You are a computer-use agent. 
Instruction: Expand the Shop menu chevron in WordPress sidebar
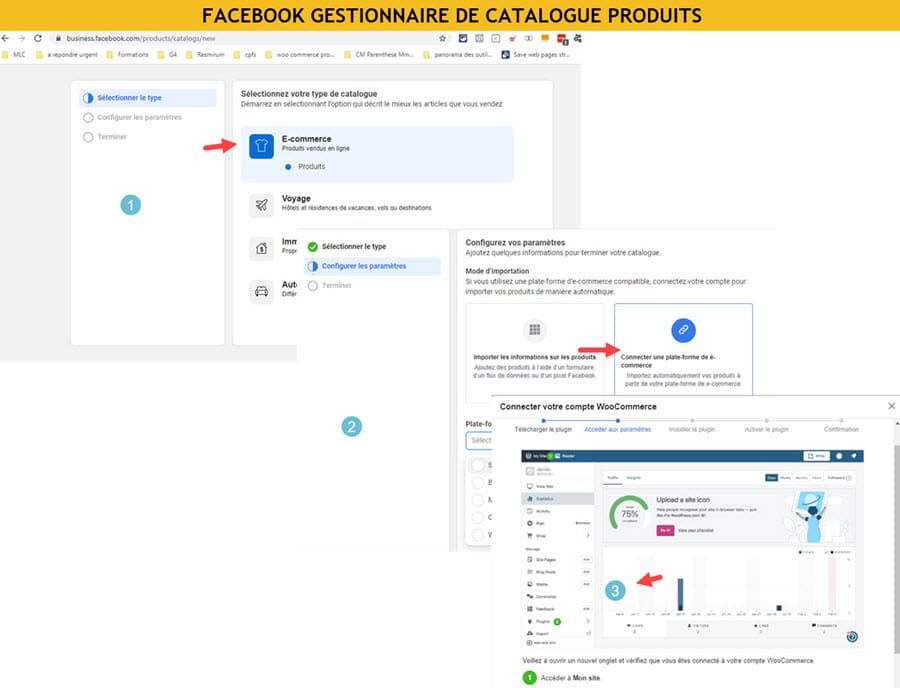588,535
